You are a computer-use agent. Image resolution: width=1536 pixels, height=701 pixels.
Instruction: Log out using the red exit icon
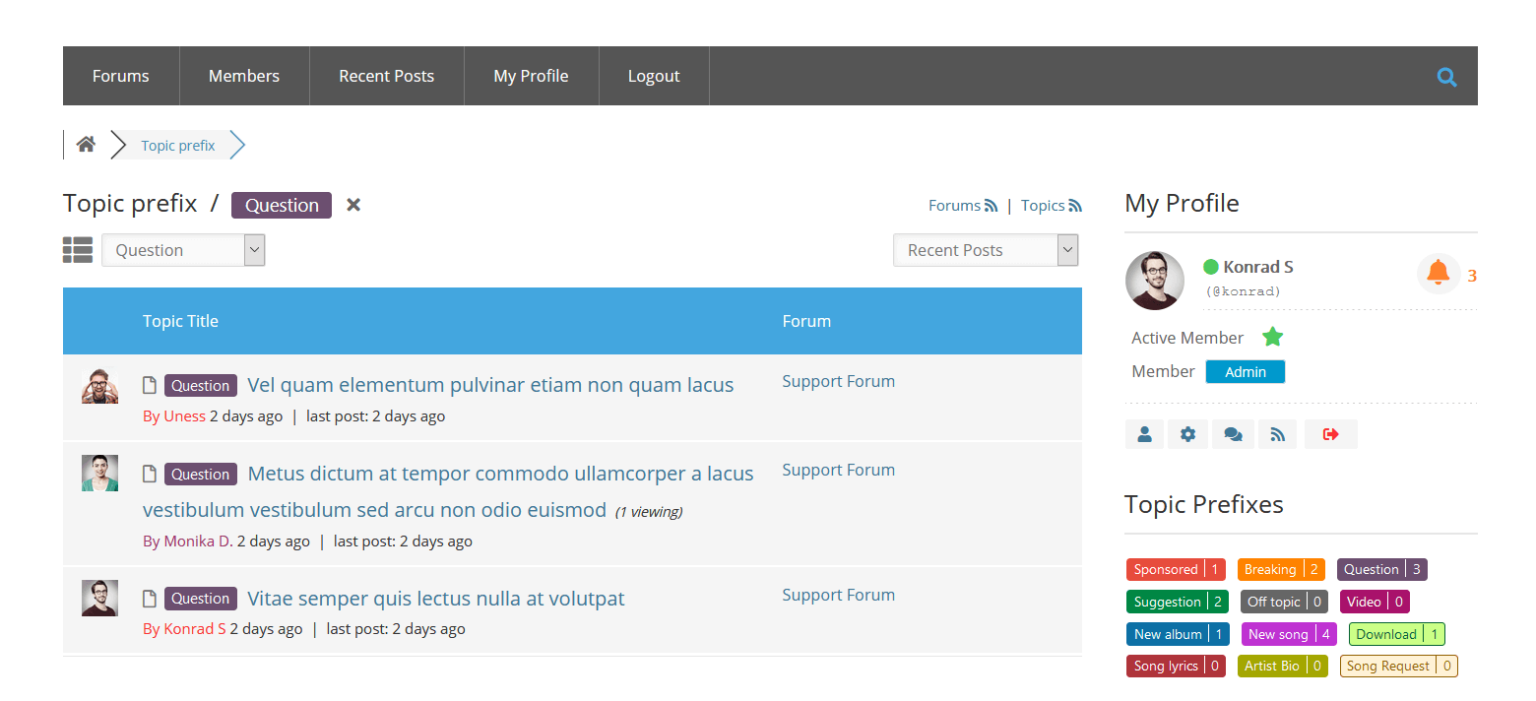click(1330, 433)
